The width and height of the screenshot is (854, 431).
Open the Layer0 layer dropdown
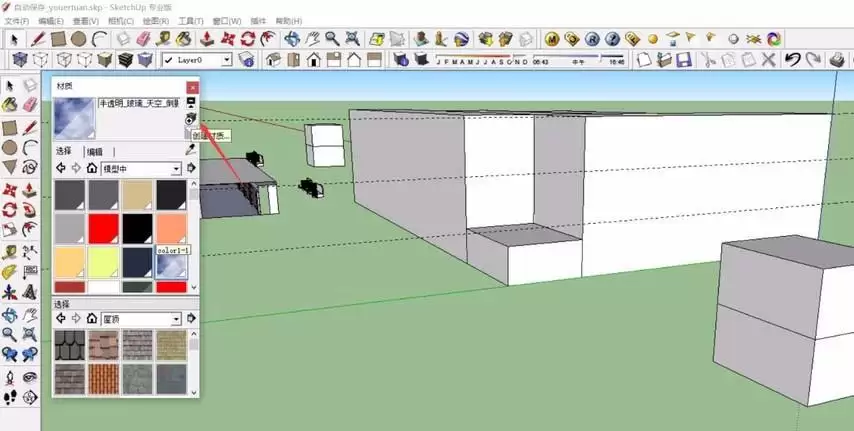coord(197,60)
